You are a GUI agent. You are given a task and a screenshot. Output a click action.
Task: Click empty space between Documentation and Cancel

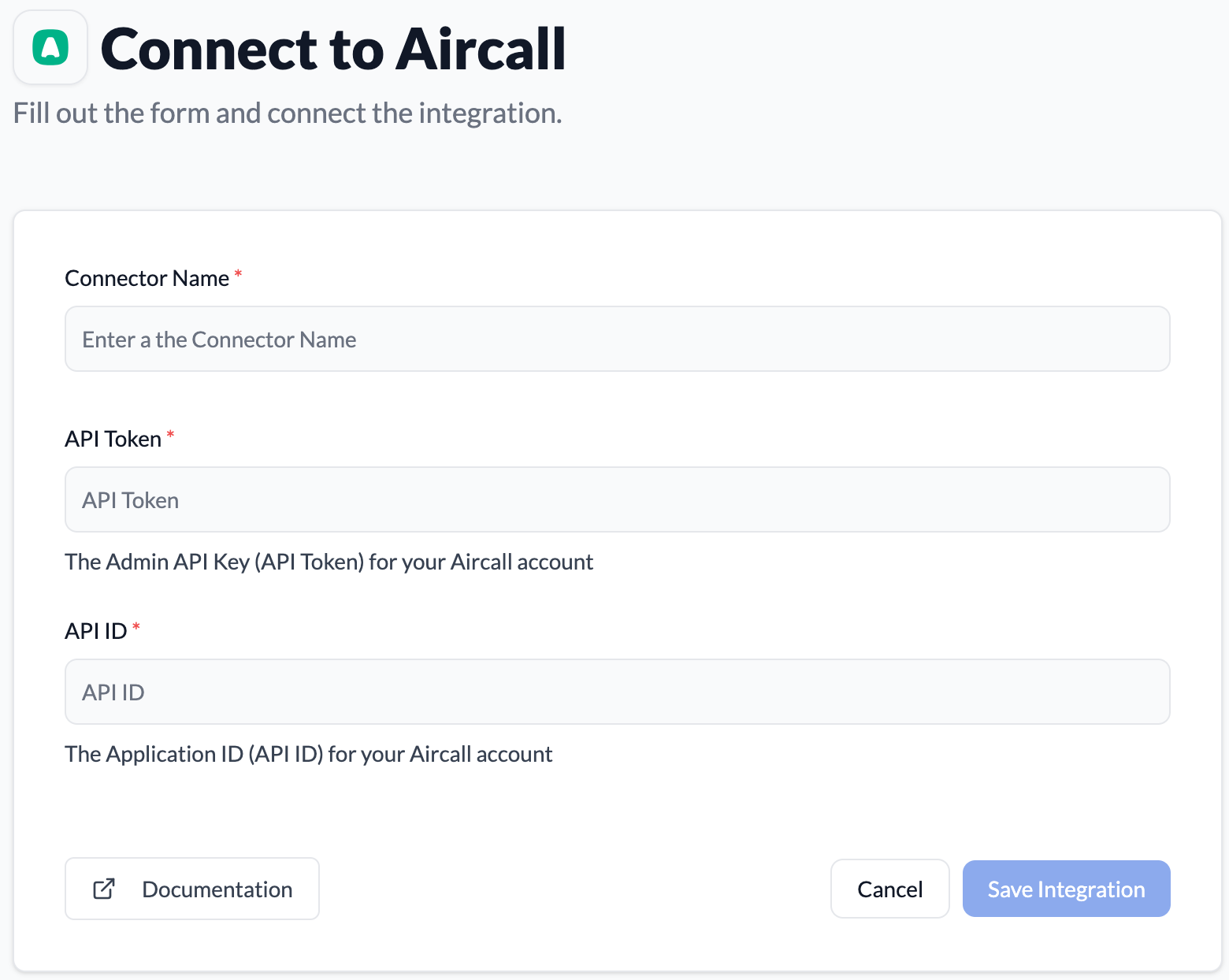(574, 889)
